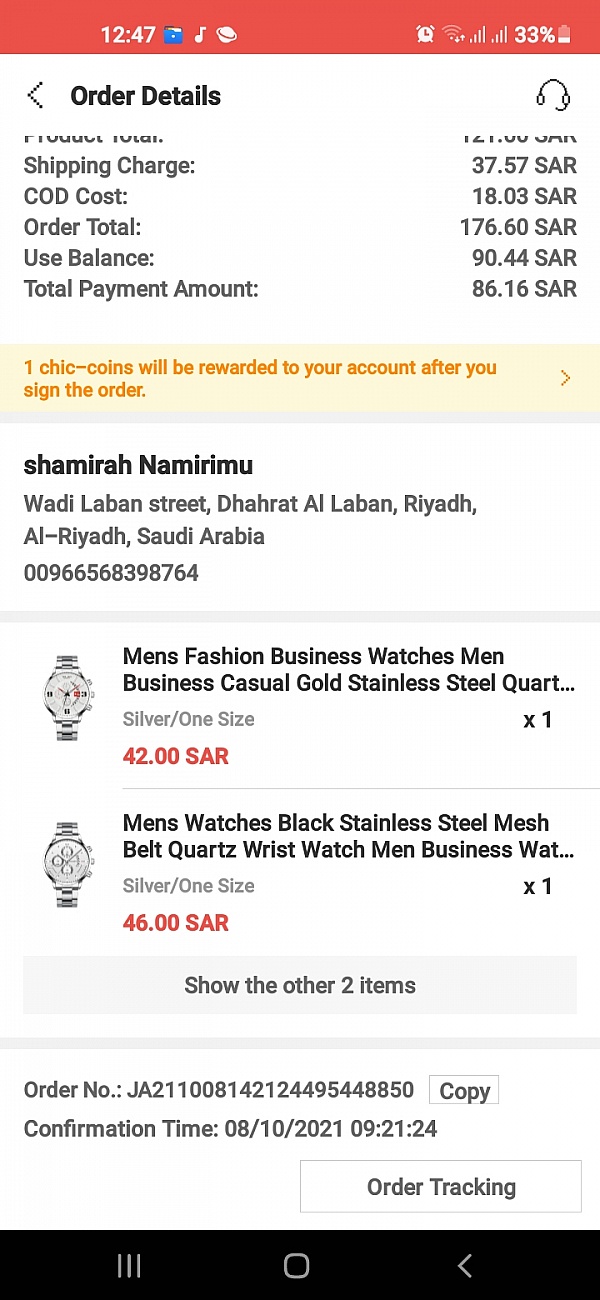
Task: Copy the order number
Action: click(464, 1091)
